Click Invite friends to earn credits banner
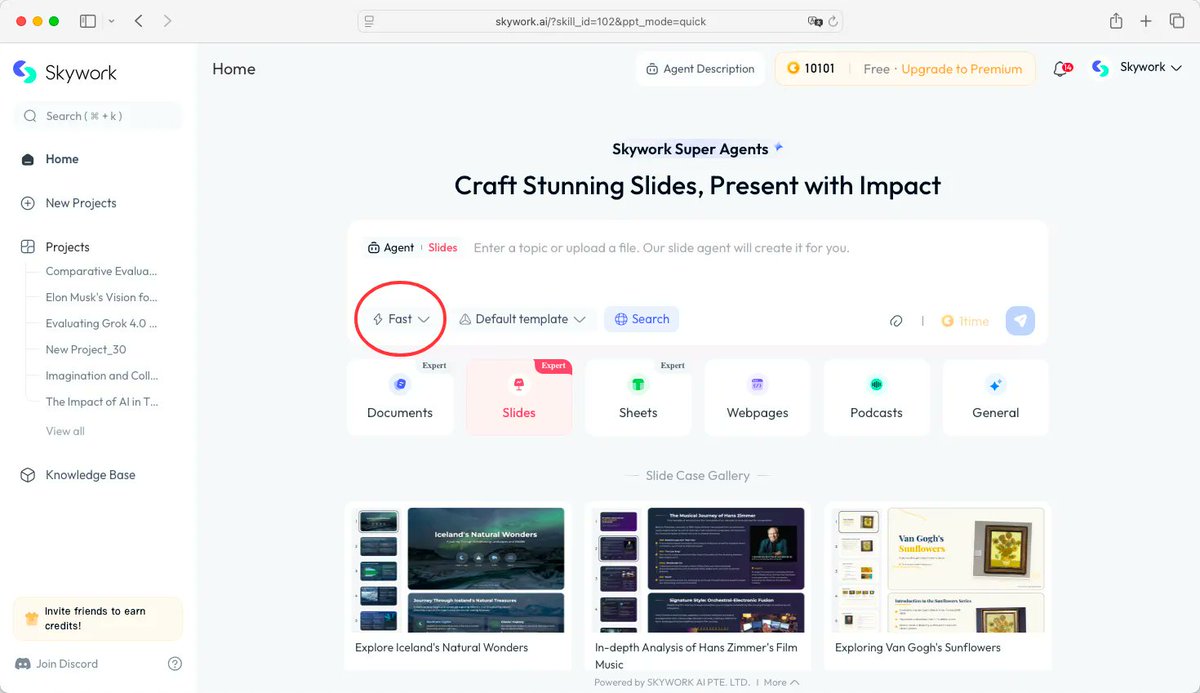Screen dimensions: 1200x693 point(98,618)
